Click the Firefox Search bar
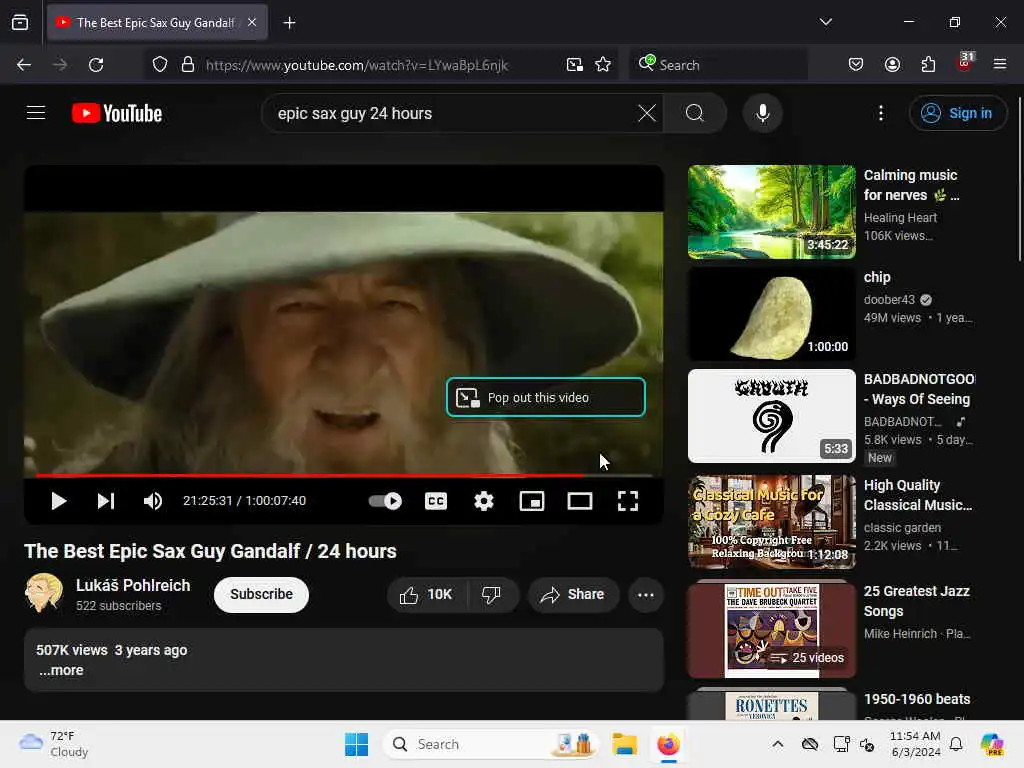The width and height of the screenshot is (1024, 768). [x=718, y=65]
